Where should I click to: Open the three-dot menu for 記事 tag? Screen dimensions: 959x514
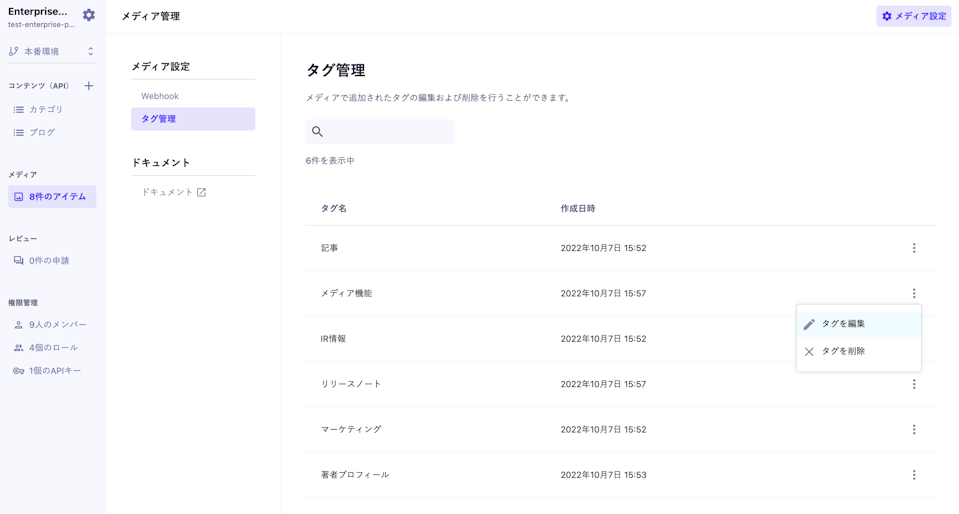coord(913,248)
